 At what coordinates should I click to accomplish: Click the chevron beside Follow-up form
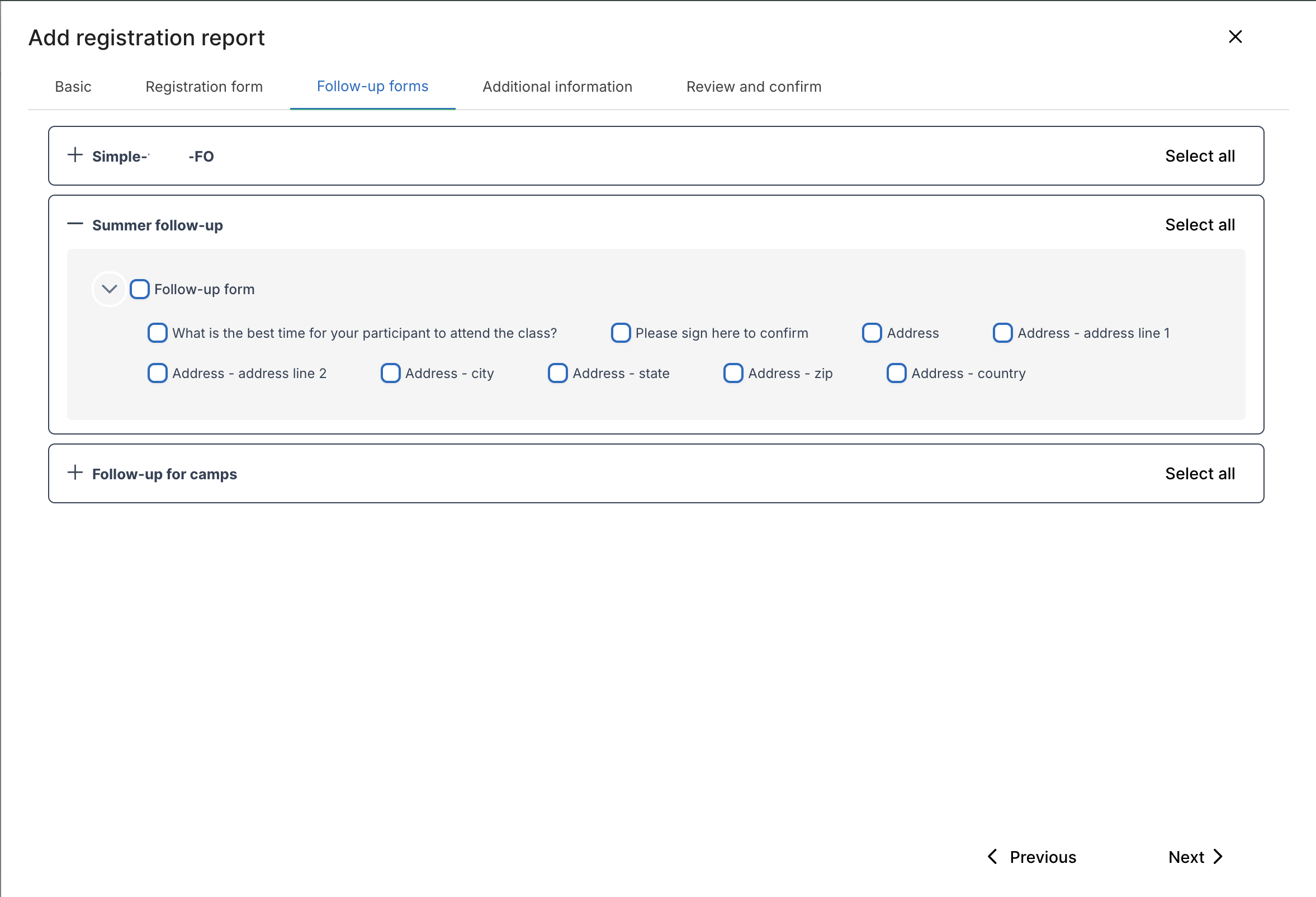(x=109, y=289)
